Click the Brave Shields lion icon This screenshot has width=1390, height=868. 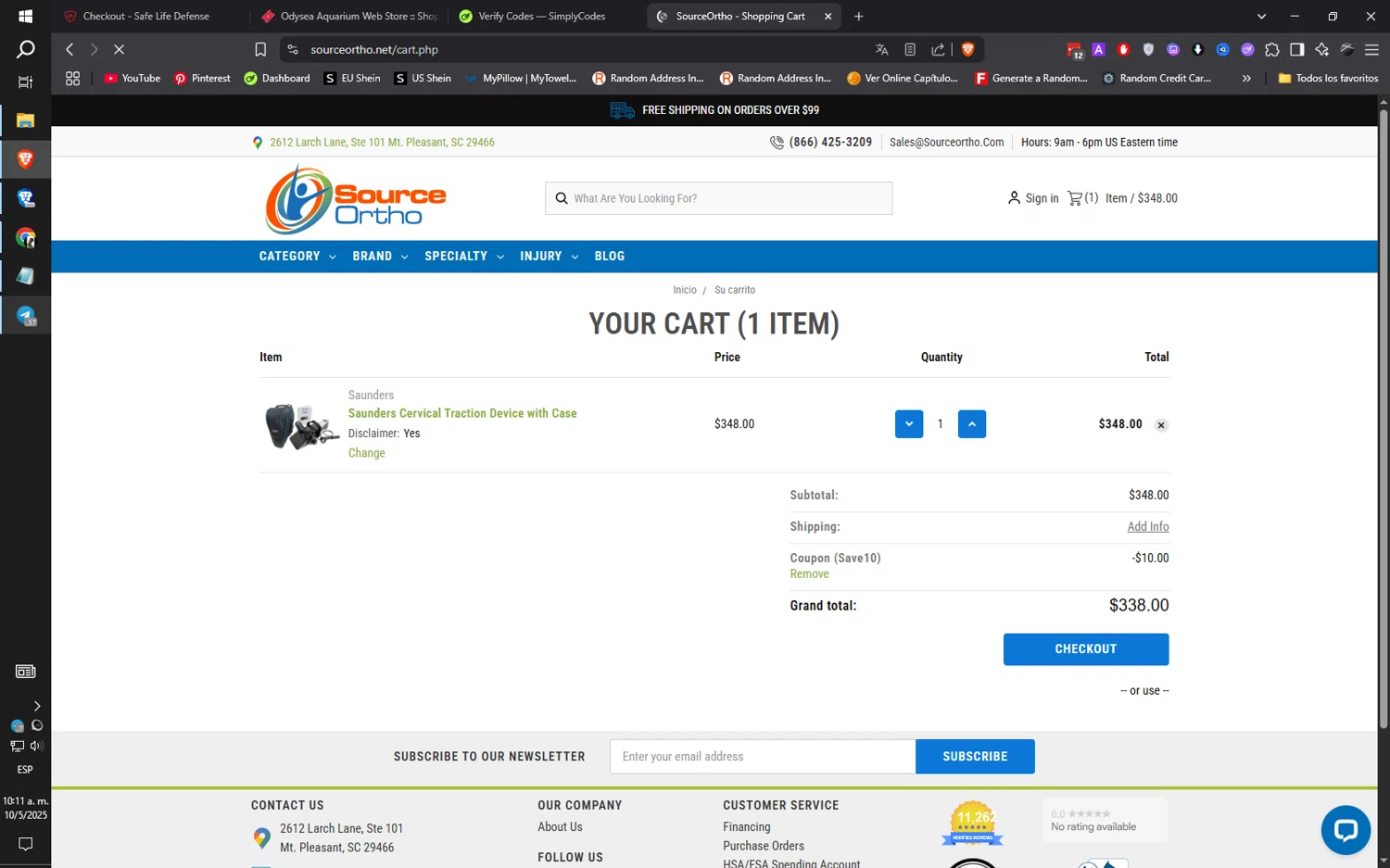pyautogui.click(x=967, y=49)
